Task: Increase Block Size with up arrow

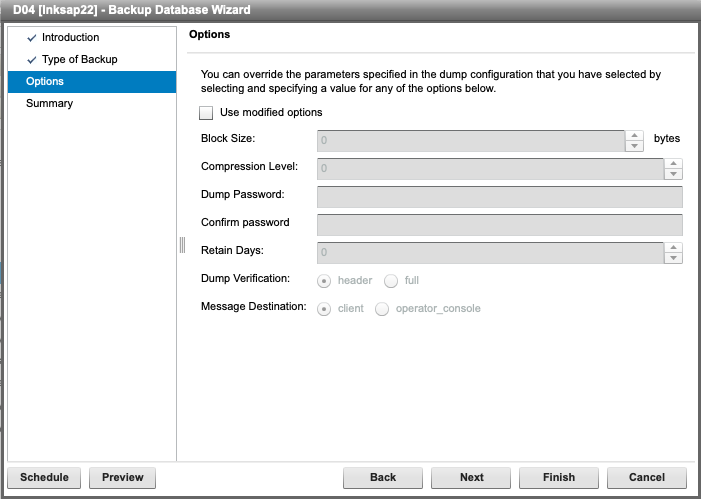Action: coord(634,134)
